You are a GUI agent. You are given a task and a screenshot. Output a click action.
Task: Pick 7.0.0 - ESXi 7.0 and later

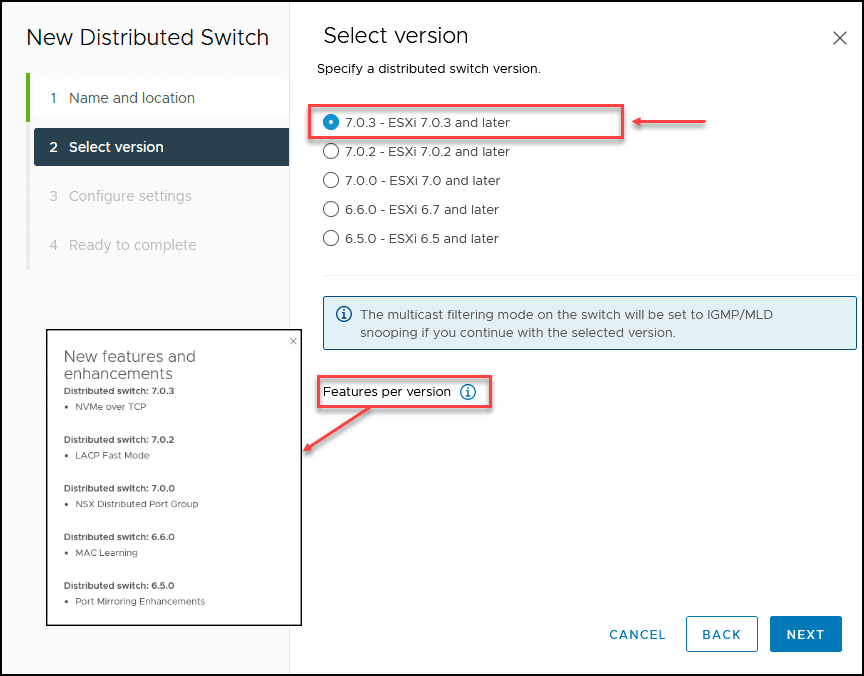(331, 180)
